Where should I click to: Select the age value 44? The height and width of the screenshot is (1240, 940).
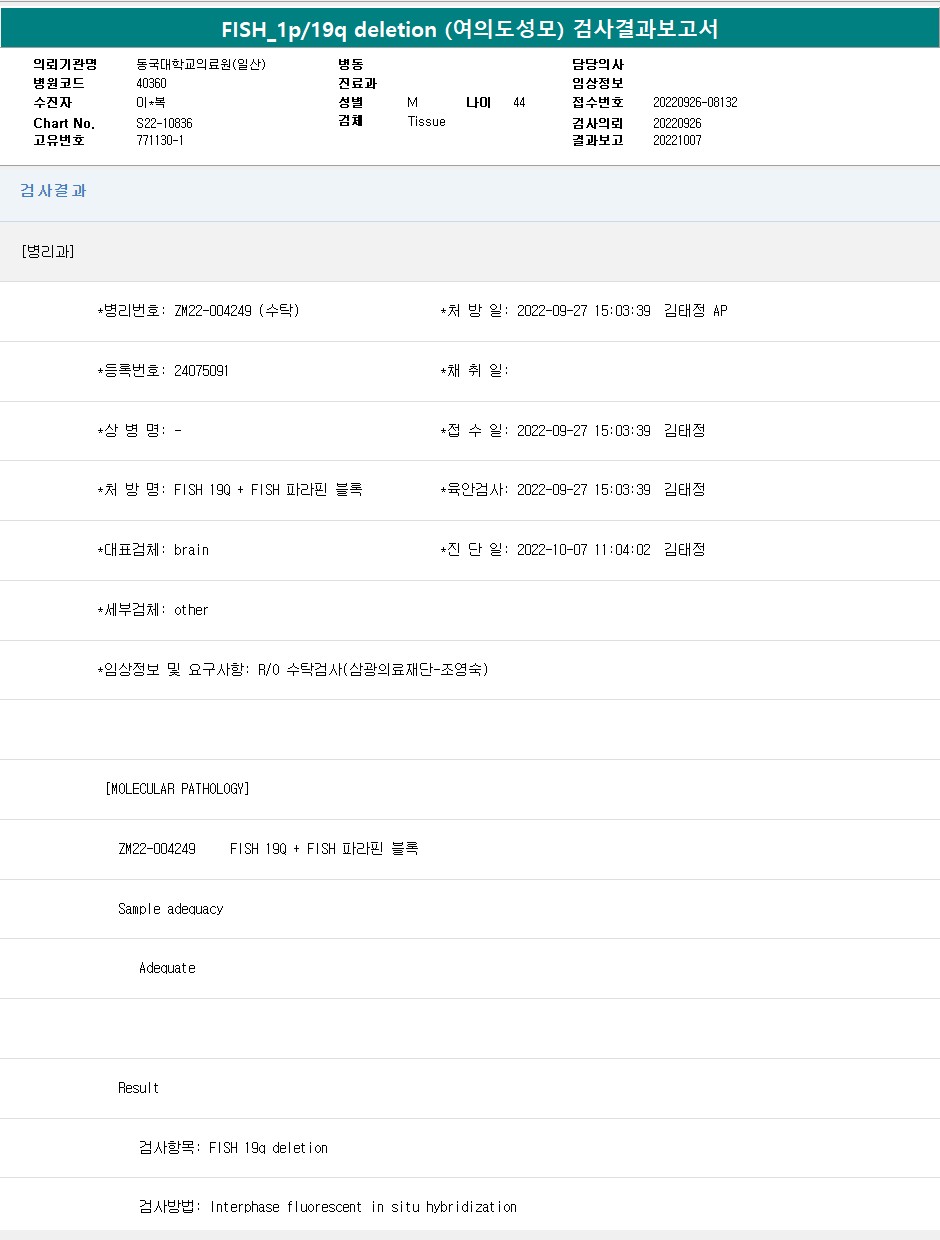pyautogui.click(x=519, y=102)
